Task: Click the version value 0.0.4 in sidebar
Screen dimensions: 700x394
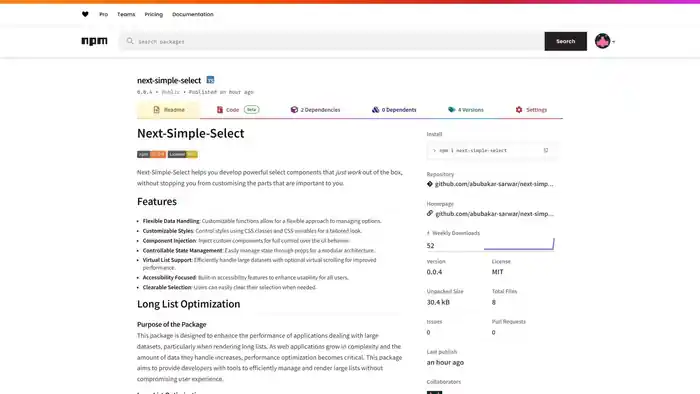Action: pos(434,272)
